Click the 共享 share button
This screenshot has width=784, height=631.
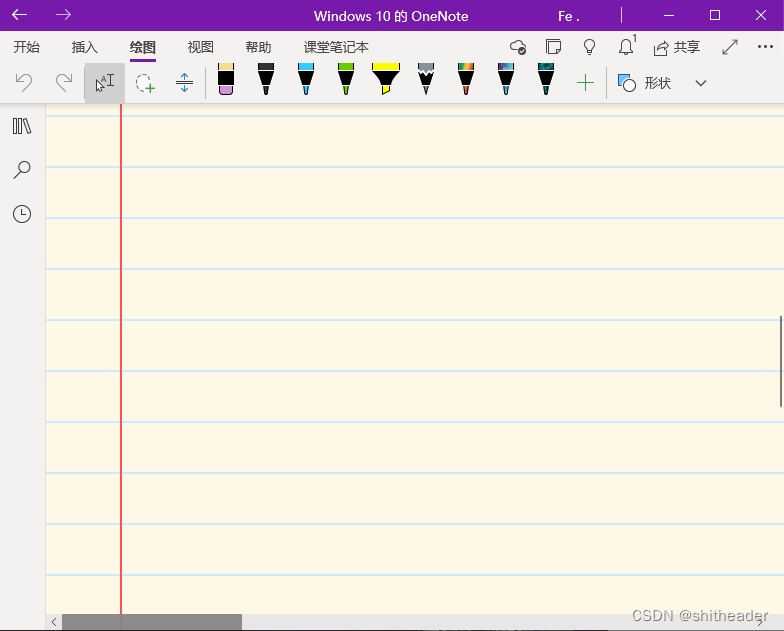tap(676, 48)
